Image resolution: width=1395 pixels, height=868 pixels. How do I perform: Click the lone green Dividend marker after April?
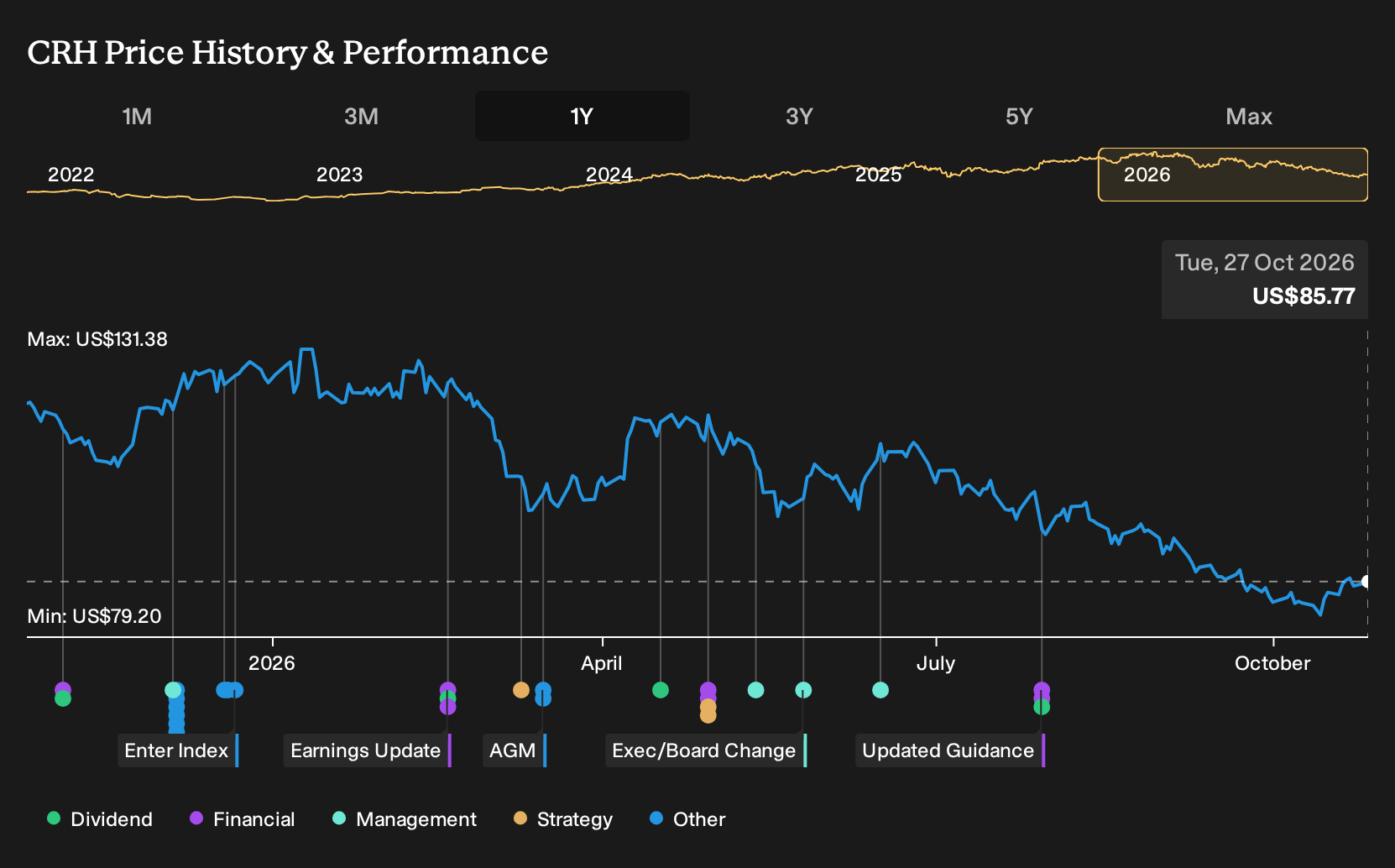pyautogui.click(x=661, y=690)
